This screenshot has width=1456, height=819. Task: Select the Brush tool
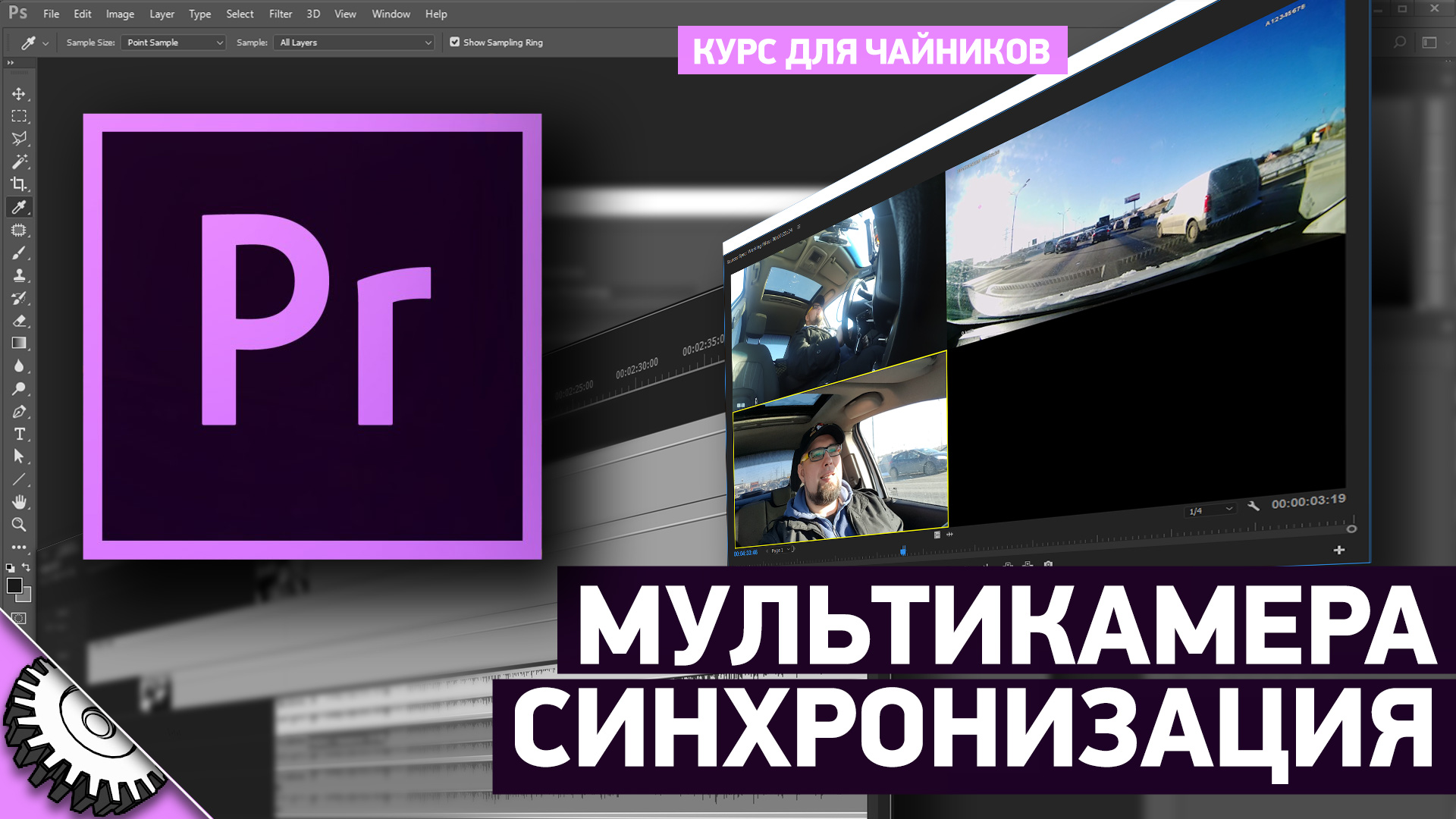19,253
